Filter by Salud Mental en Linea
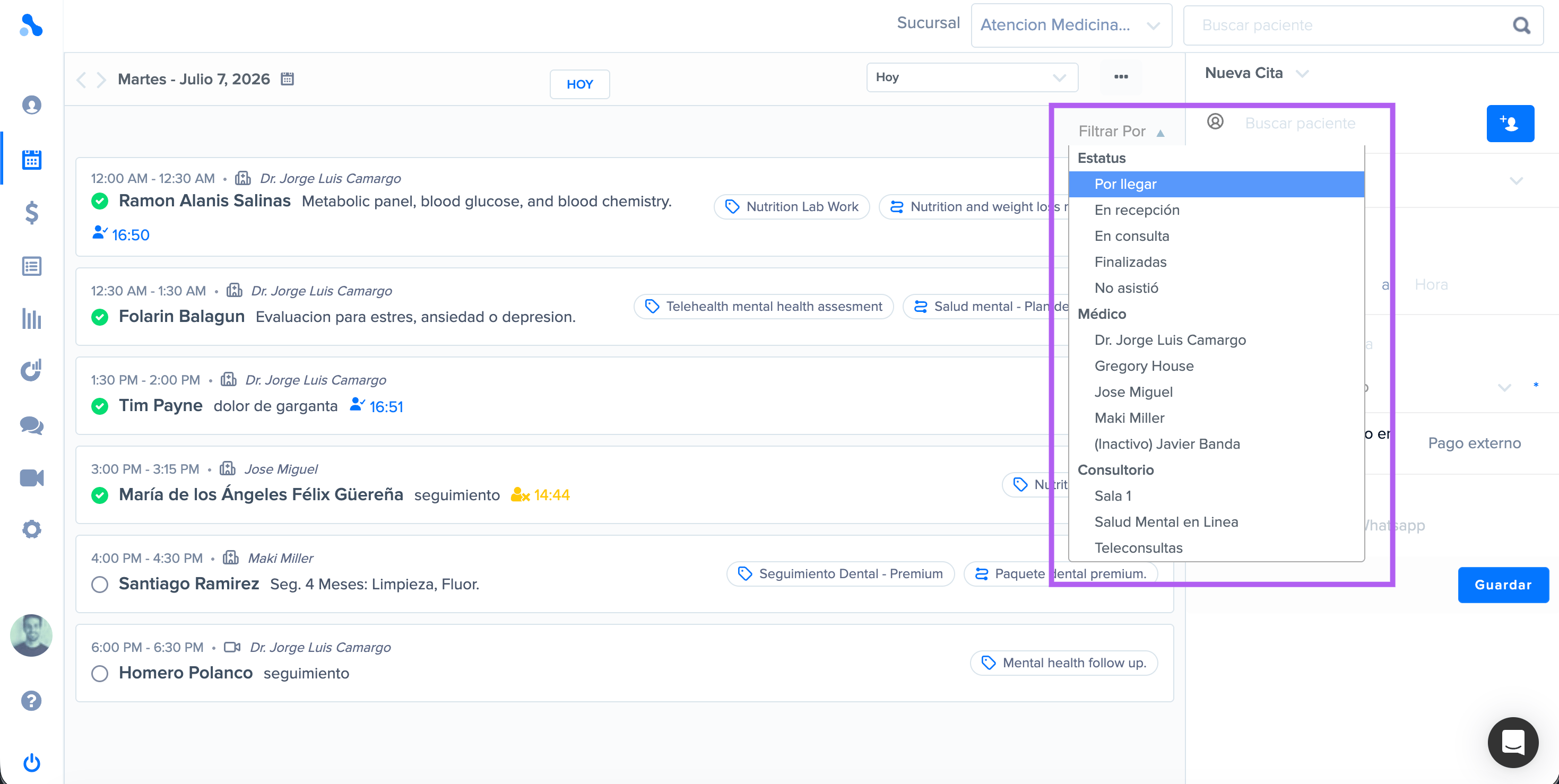The height and width of the screenshot is (784, 1559). (1216, 522)
